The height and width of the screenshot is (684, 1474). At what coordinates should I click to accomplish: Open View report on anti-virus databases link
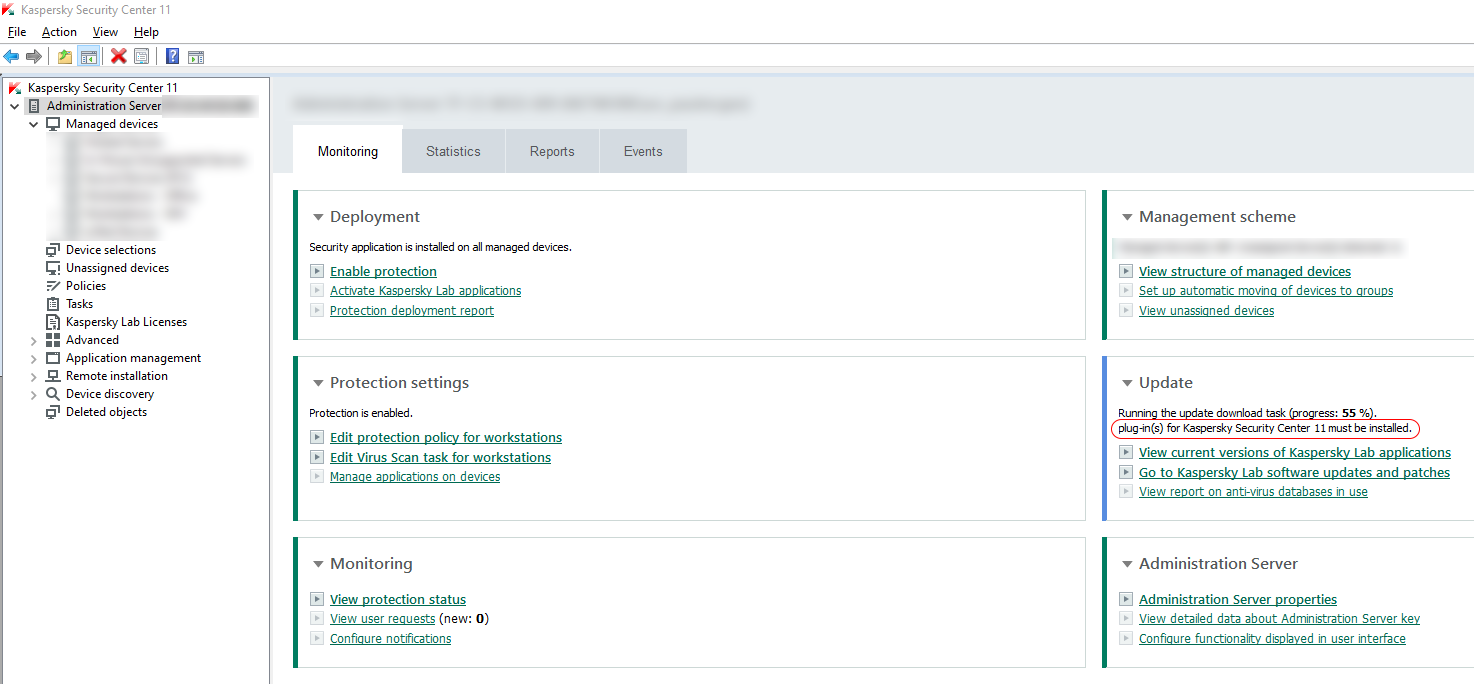pyautogui.click(x=1253, y=492)
